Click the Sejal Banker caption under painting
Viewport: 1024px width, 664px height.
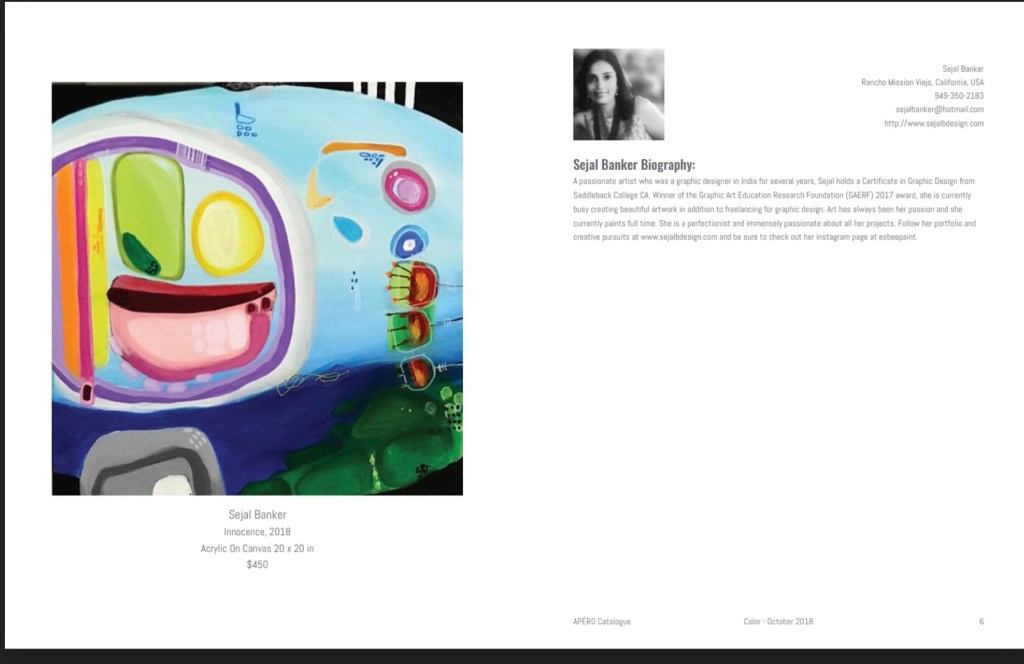(257, 515)
